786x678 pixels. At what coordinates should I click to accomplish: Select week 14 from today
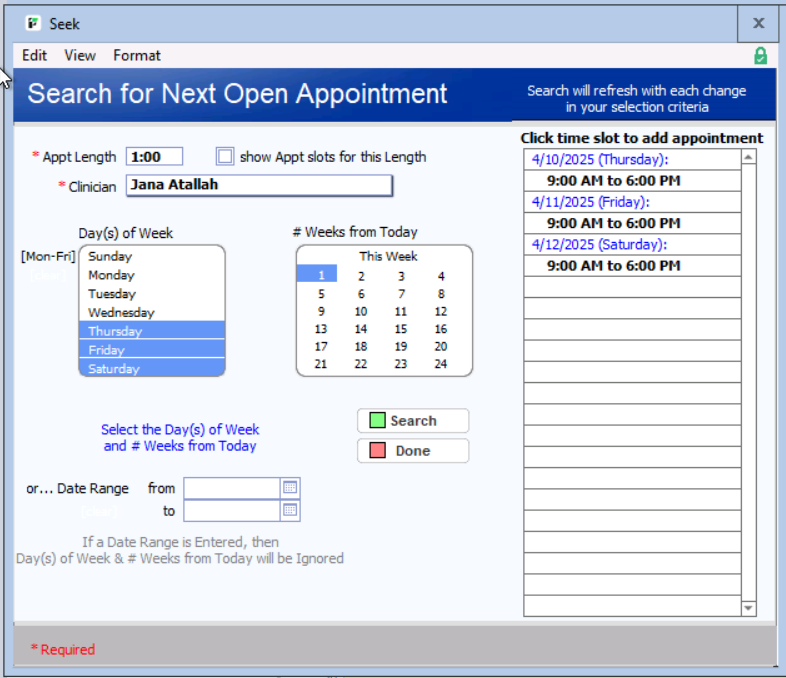(x=361, y=329)
